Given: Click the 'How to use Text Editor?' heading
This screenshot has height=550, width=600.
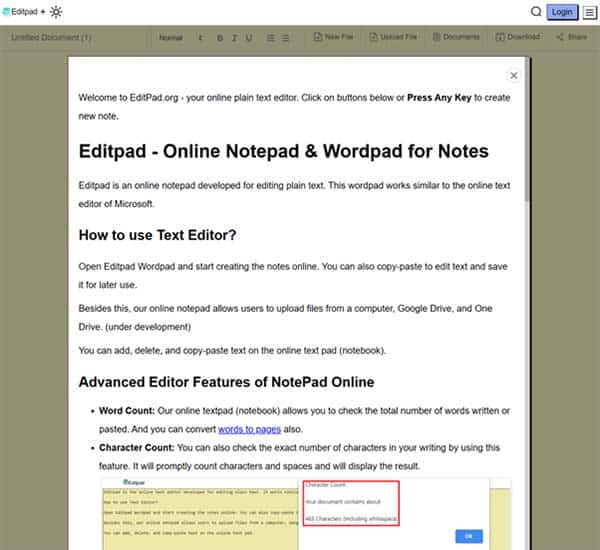Looking at the screenshot, I should point(157,235).
